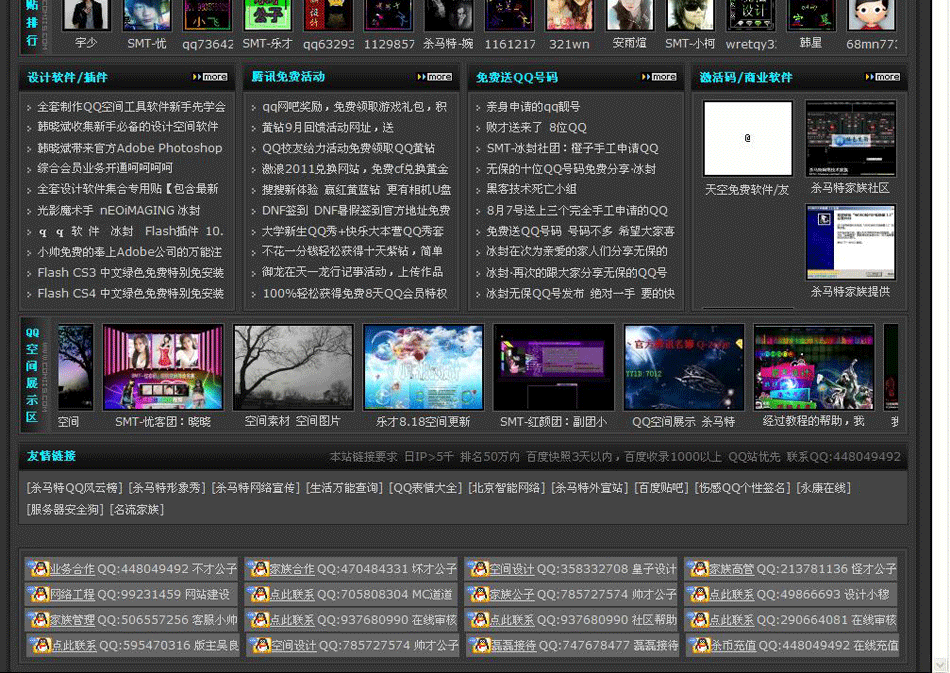The width and height of the screenshot is (950, 673).
Task: Open post QQ校友给力活动免费领取QQ黄钻
Action: coord(348,148)
